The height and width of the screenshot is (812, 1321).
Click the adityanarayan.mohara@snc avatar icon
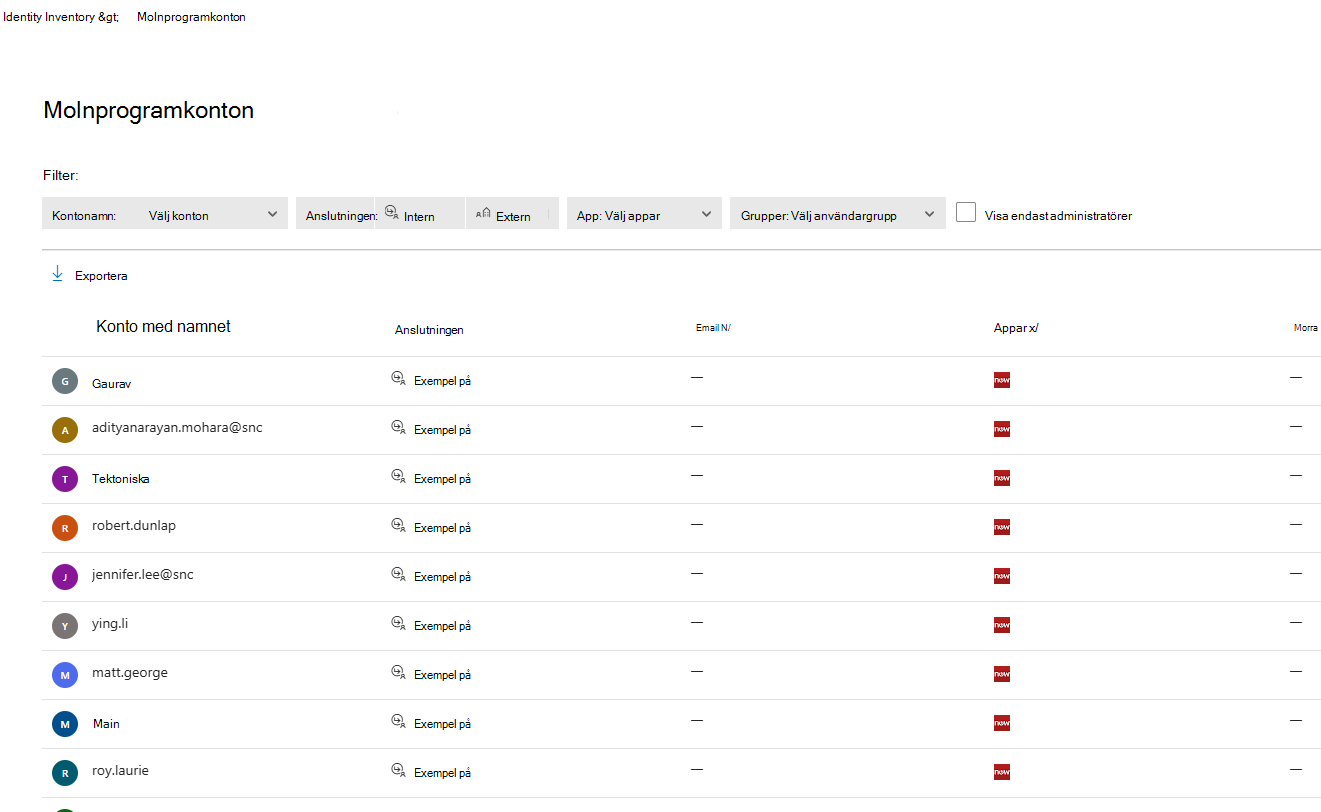(x=65, y=430)
